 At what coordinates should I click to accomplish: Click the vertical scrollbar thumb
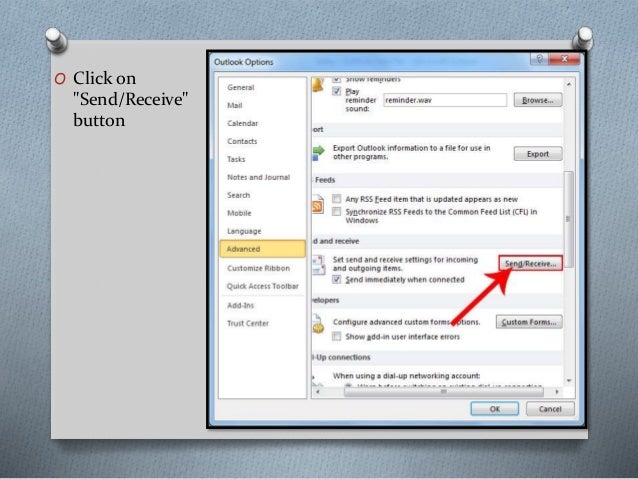click(x=569, y=219)
